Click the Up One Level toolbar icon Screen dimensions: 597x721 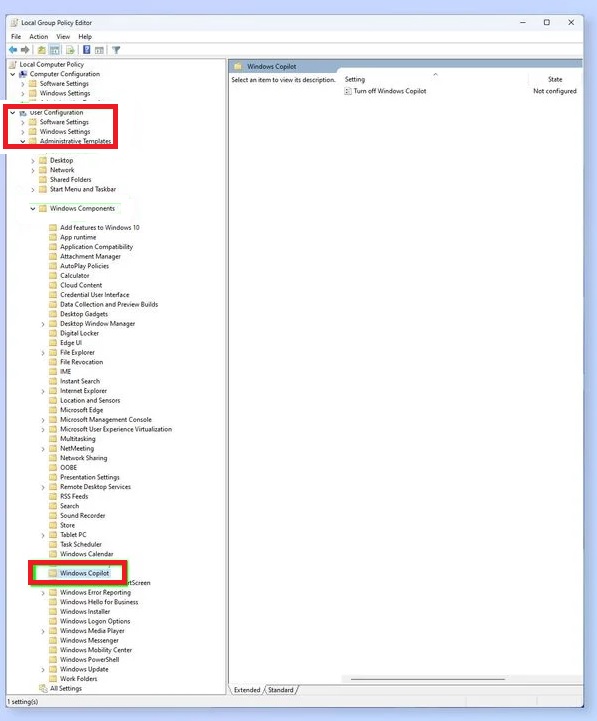(41, 50)
